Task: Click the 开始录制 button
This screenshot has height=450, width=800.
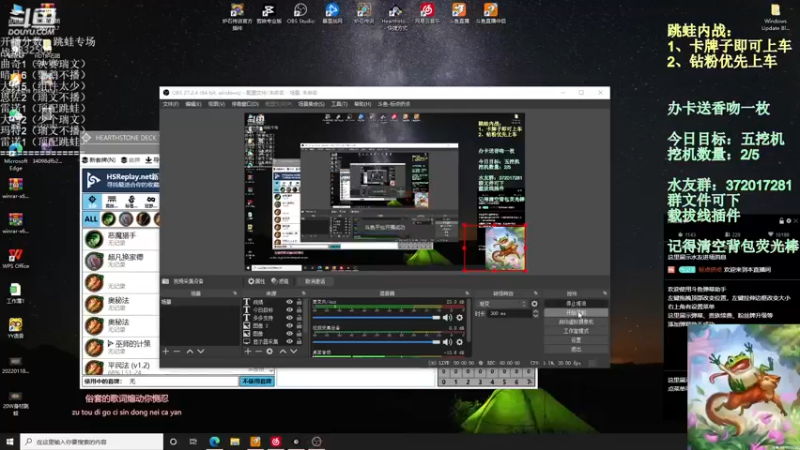Action: click(x=576, y=313)
